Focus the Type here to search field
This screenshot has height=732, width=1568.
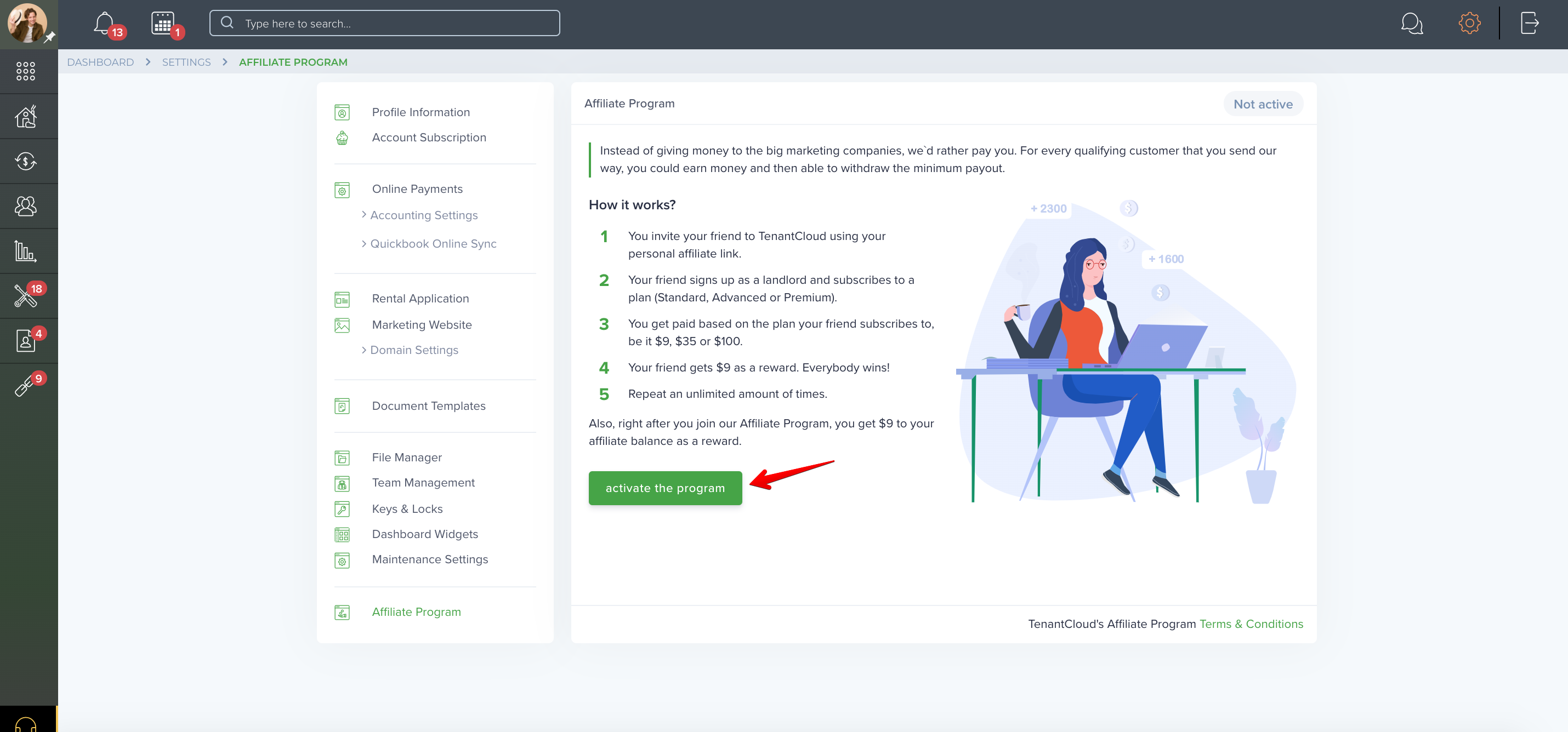point(384,23)
